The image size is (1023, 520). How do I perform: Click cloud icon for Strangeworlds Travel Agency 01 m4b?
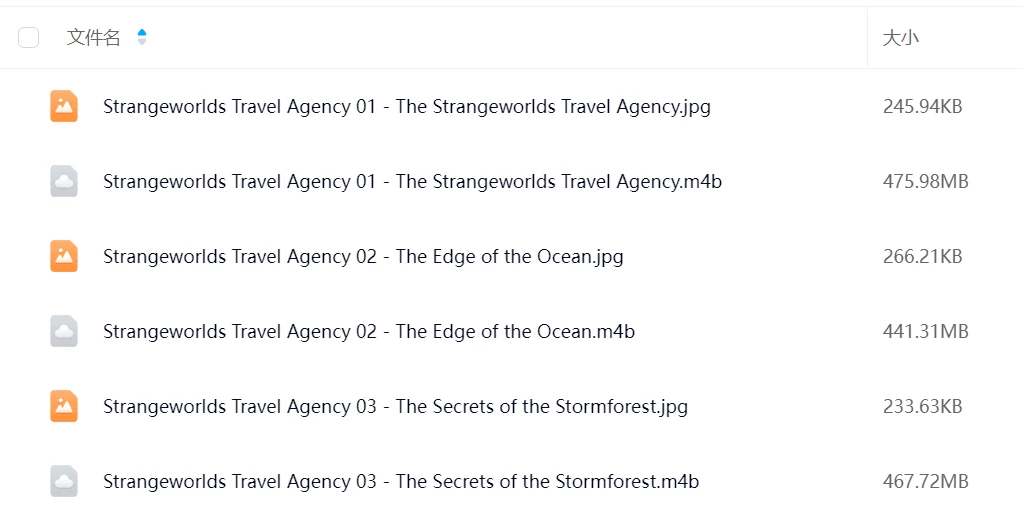64,181
